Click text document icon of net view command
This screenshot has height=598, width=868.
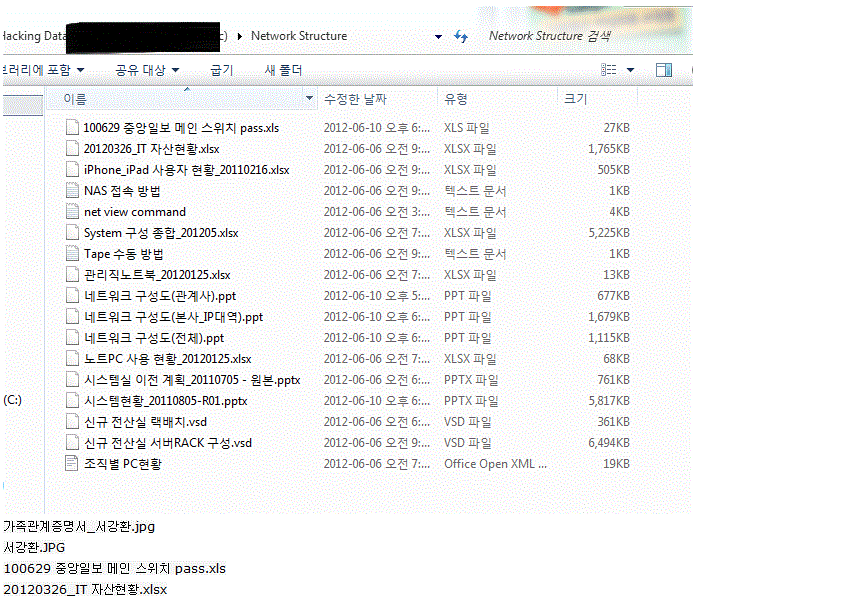(x=72, y=212)
